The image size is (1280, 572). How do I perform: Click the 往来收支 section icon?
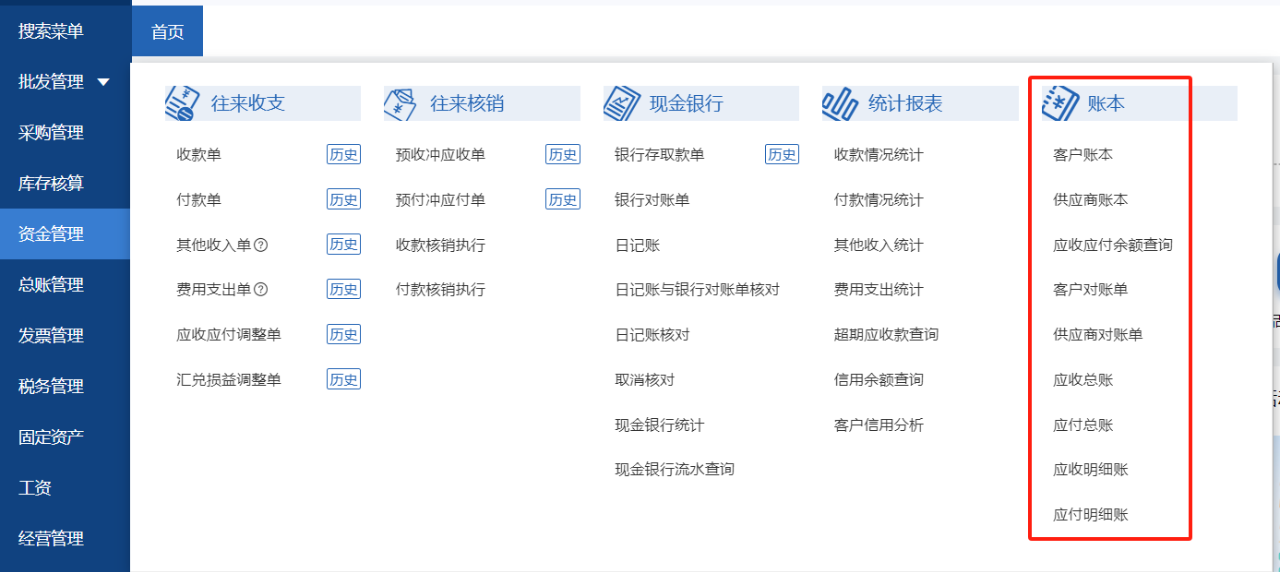(181, 104)
